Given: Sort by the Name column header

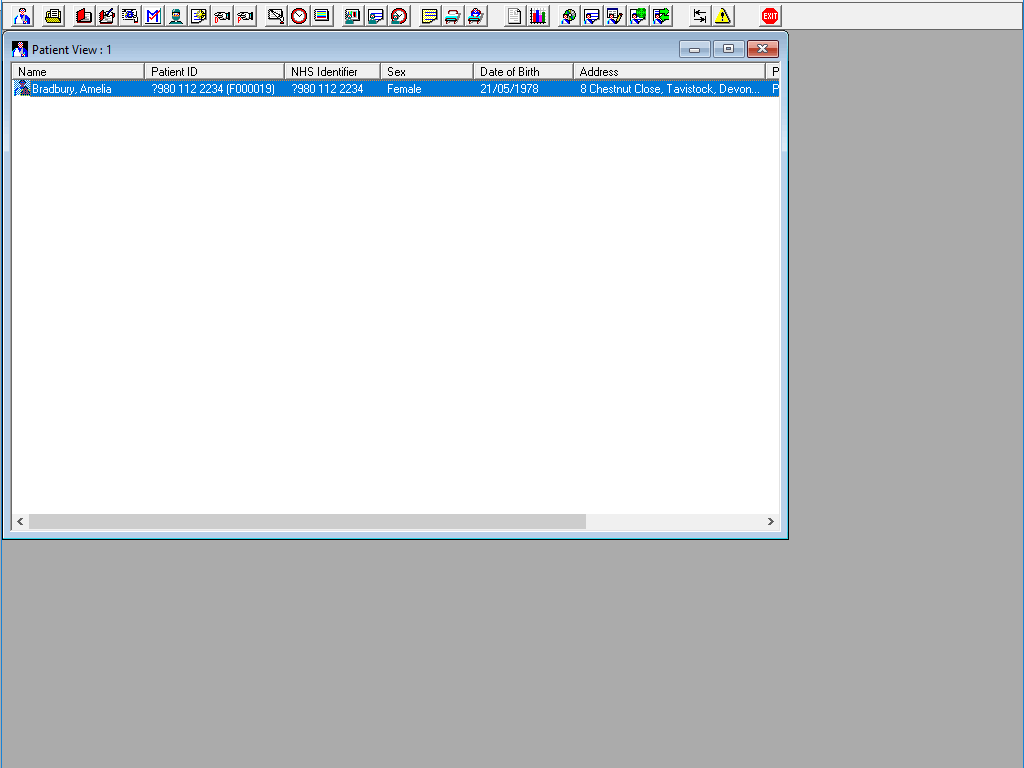Looking at the screenshot, I should pos(78,71).
